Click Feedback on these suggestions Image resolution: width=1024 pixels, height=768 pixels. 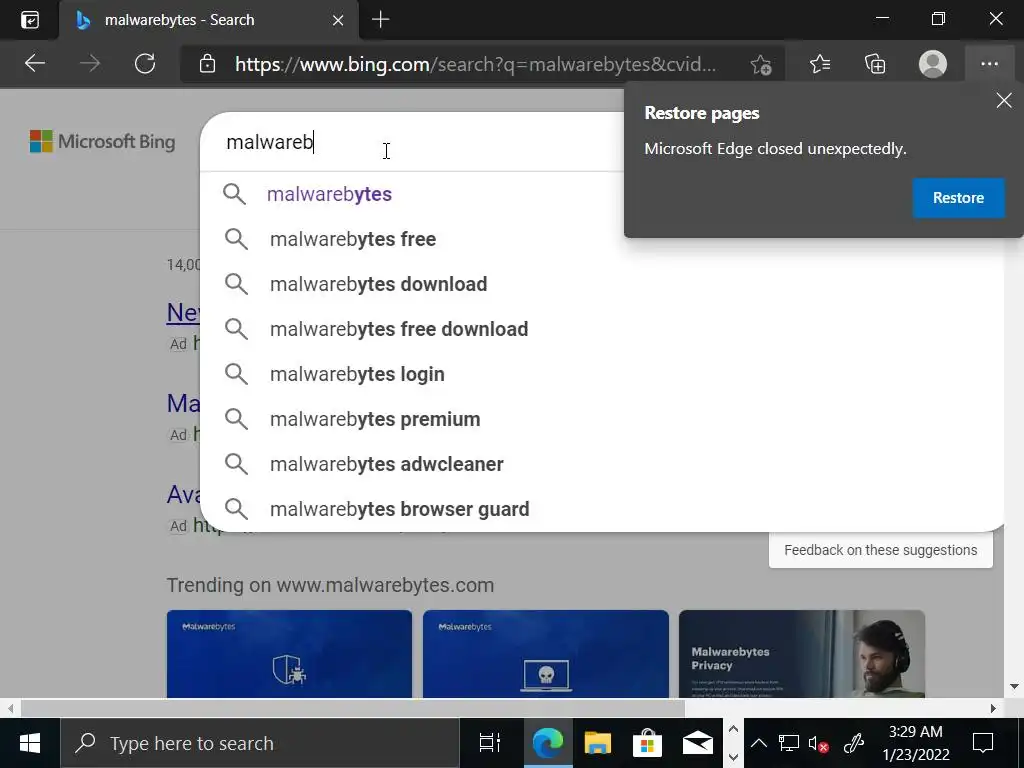pyautogui.click(x=880, y=550)
